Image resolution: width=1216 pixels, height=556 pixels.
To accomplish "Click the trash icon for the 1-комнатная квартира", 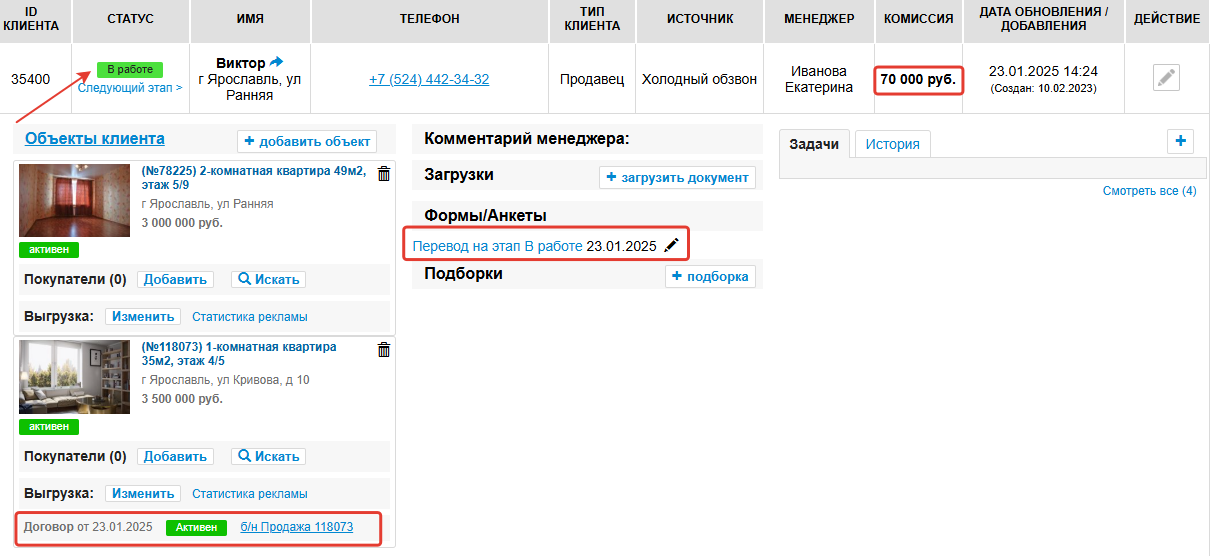I will (384, 350).
